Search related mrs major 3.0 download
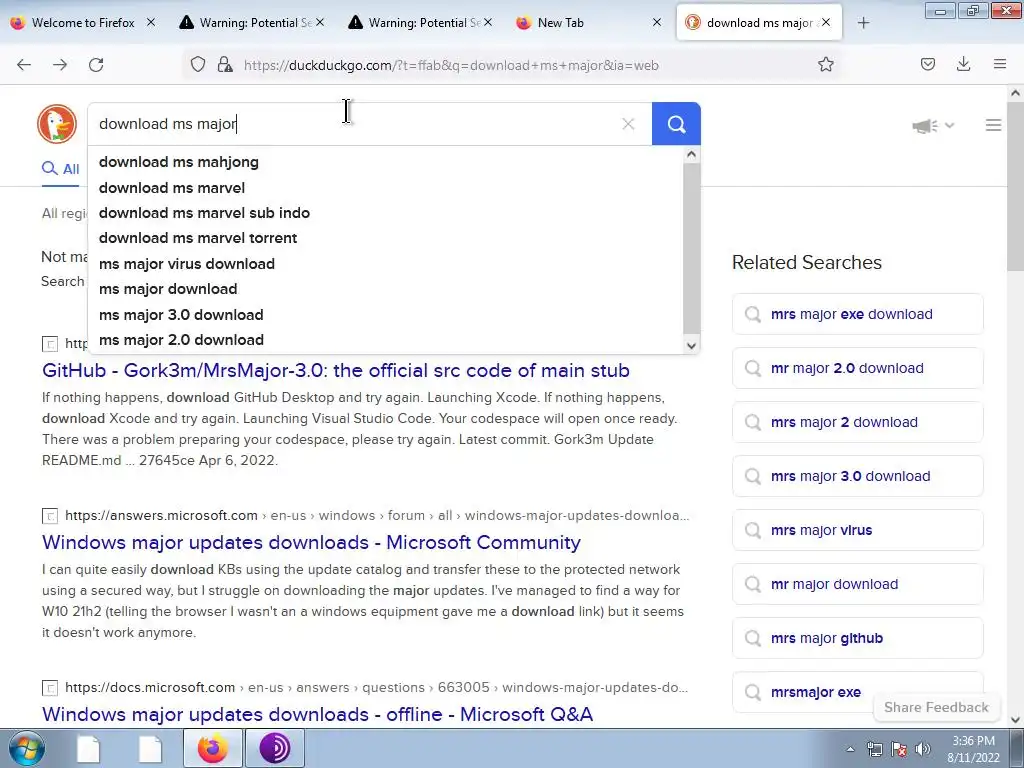 (x=857, y=476)
